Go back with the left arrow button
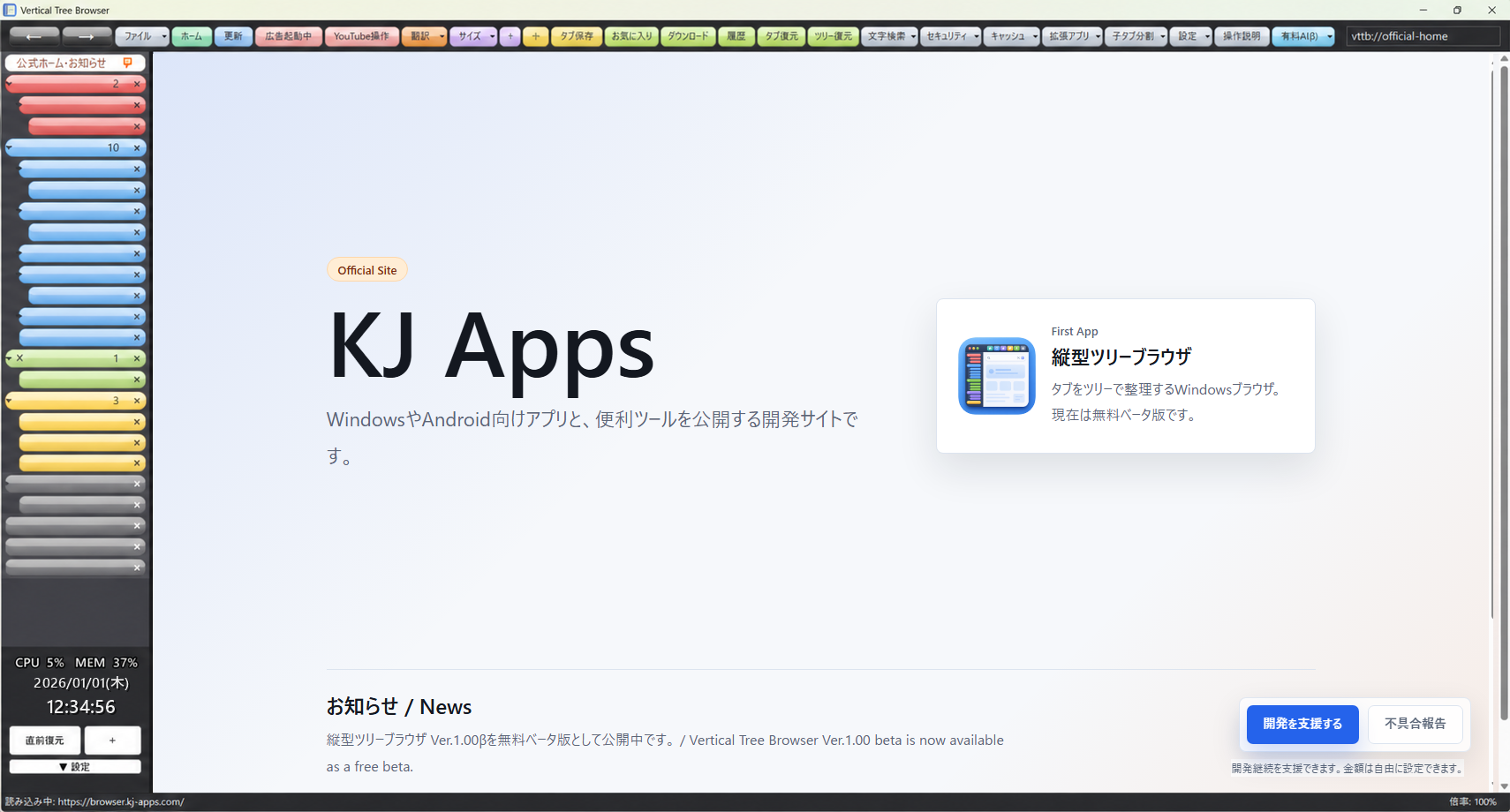This screenshot has width=1510, height=812. point(34,36)
